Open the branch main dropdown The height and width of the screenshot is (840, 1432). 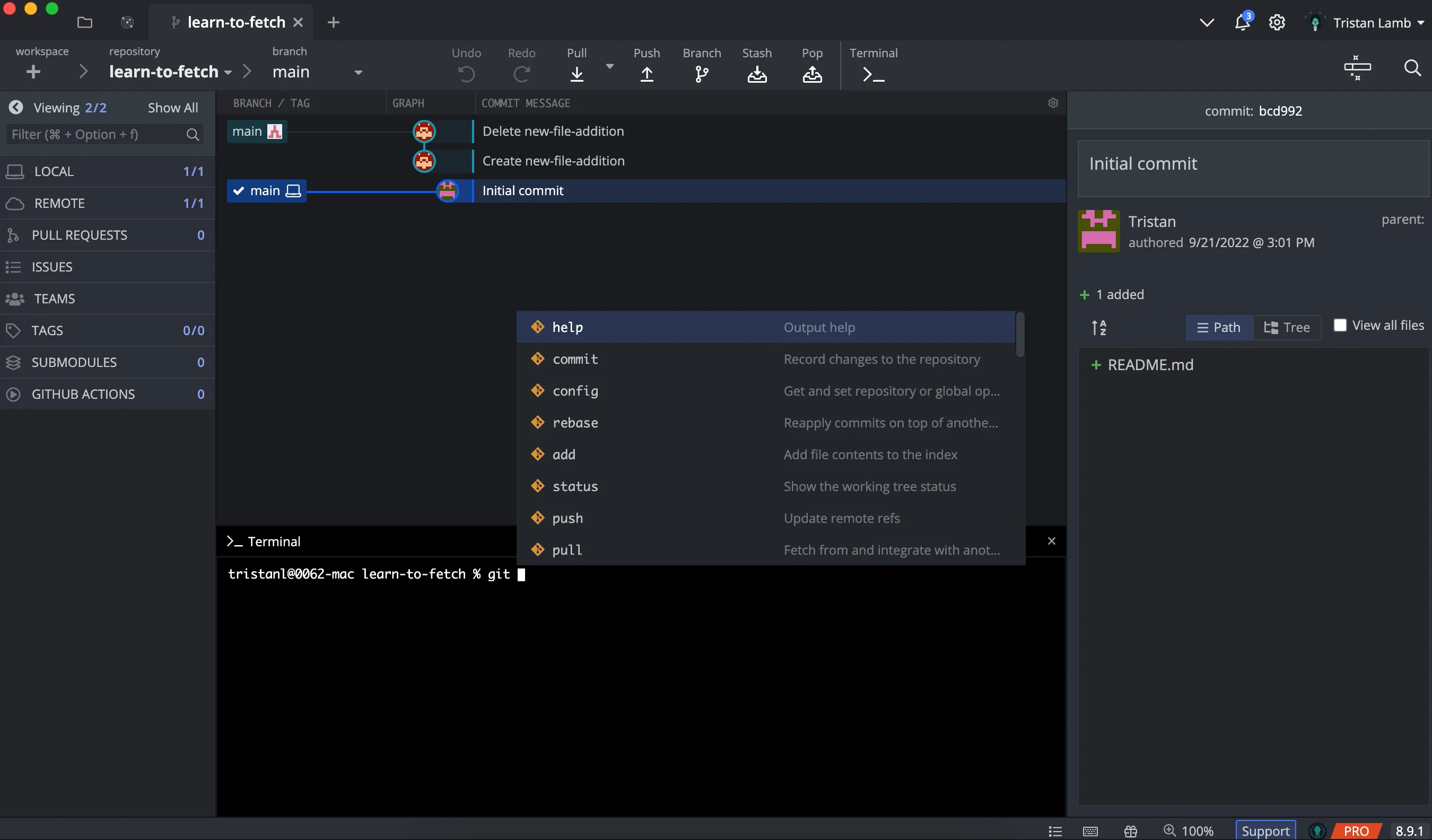point(358,72)
